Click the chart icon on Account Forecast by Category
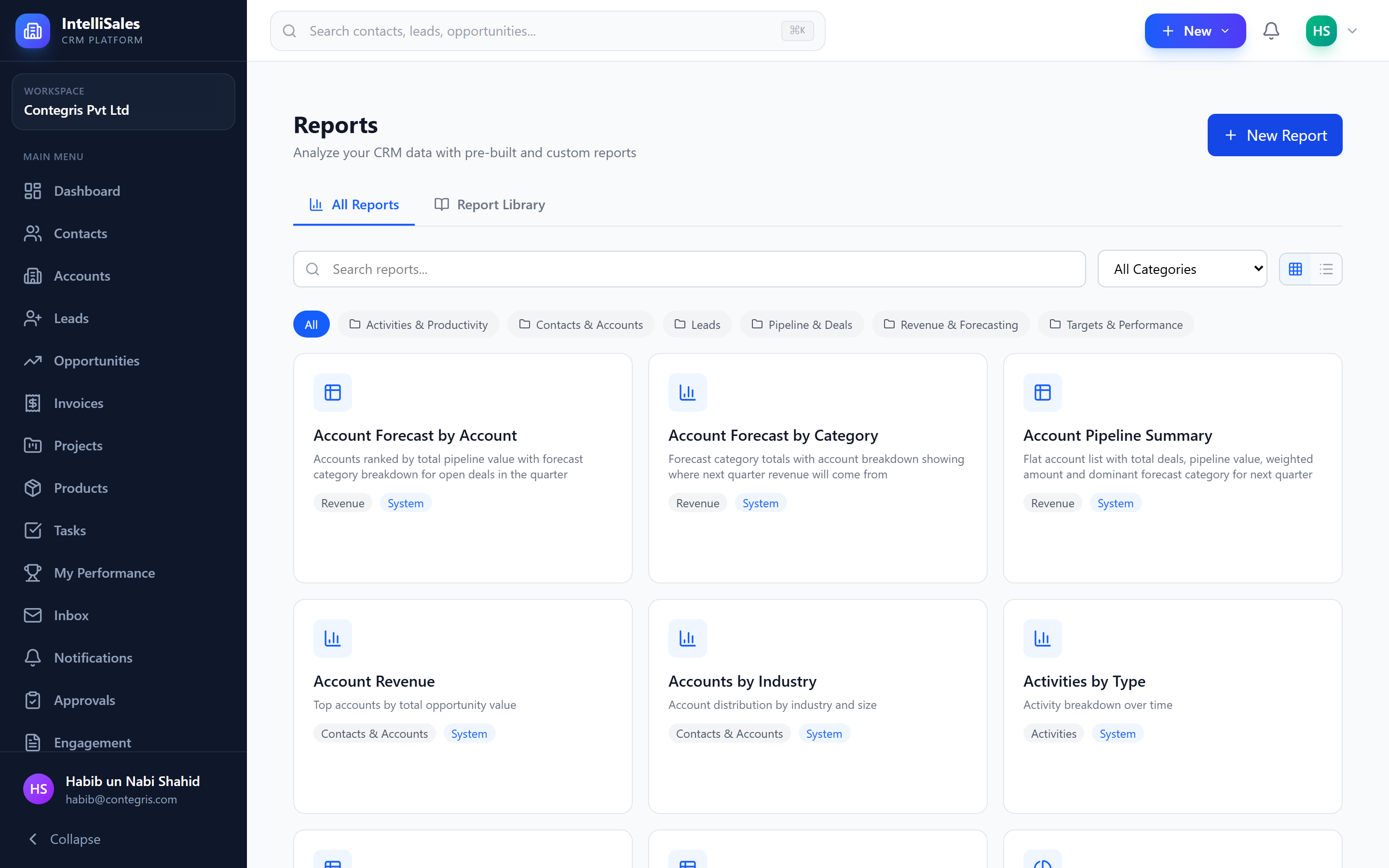 point(688,392)
